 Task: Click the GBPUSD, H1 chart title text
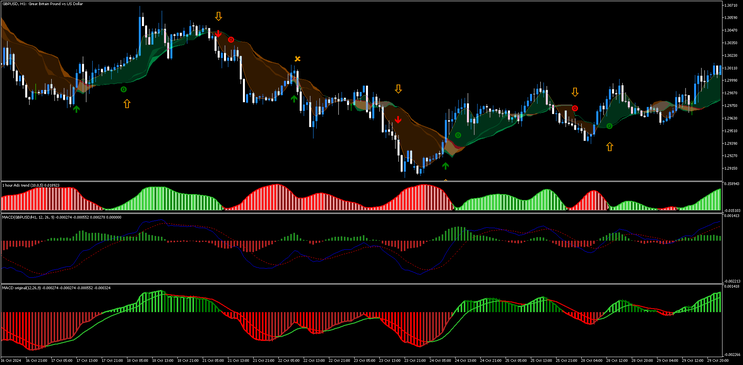44,4
